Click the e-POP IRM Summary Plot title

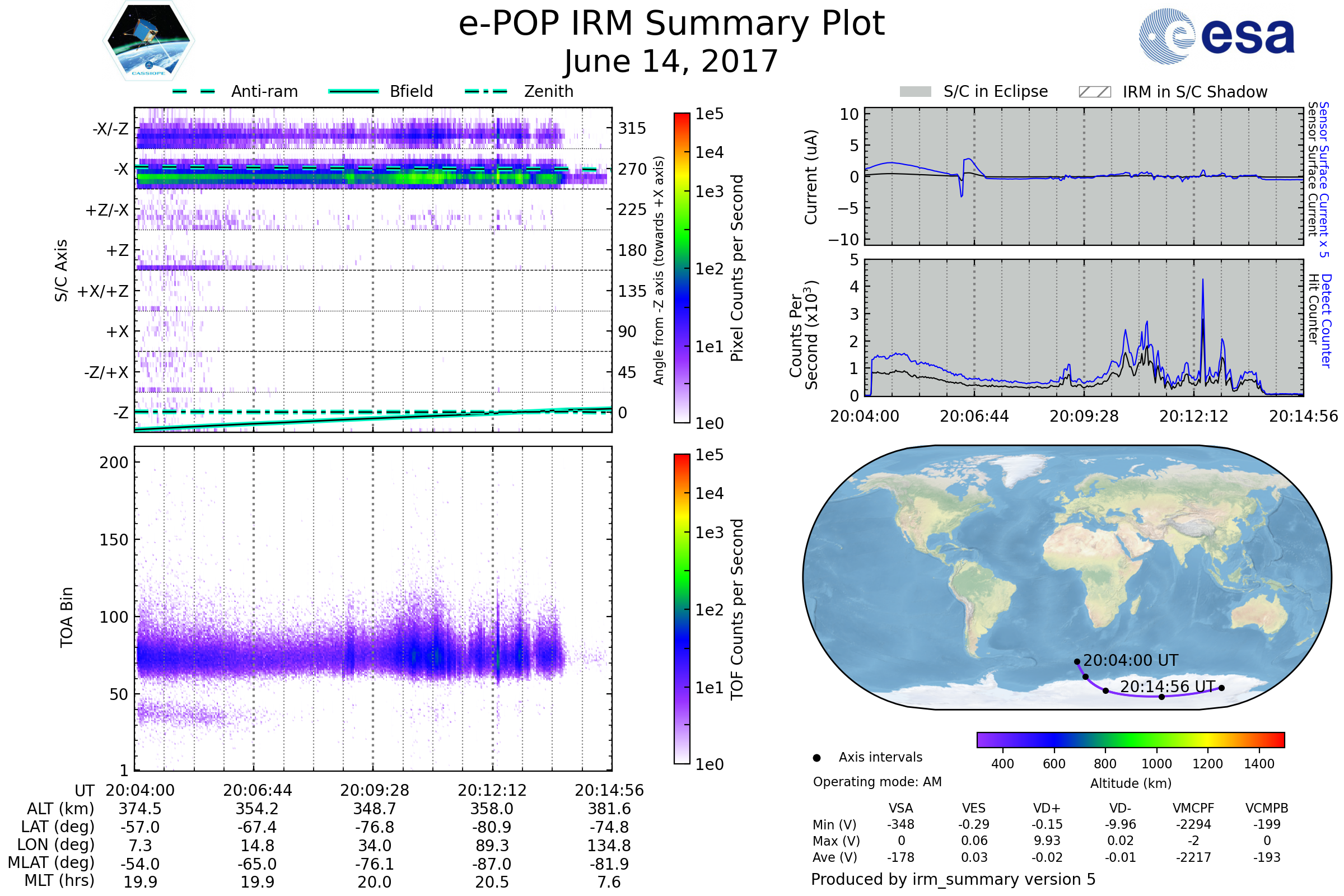pos(671,24)
